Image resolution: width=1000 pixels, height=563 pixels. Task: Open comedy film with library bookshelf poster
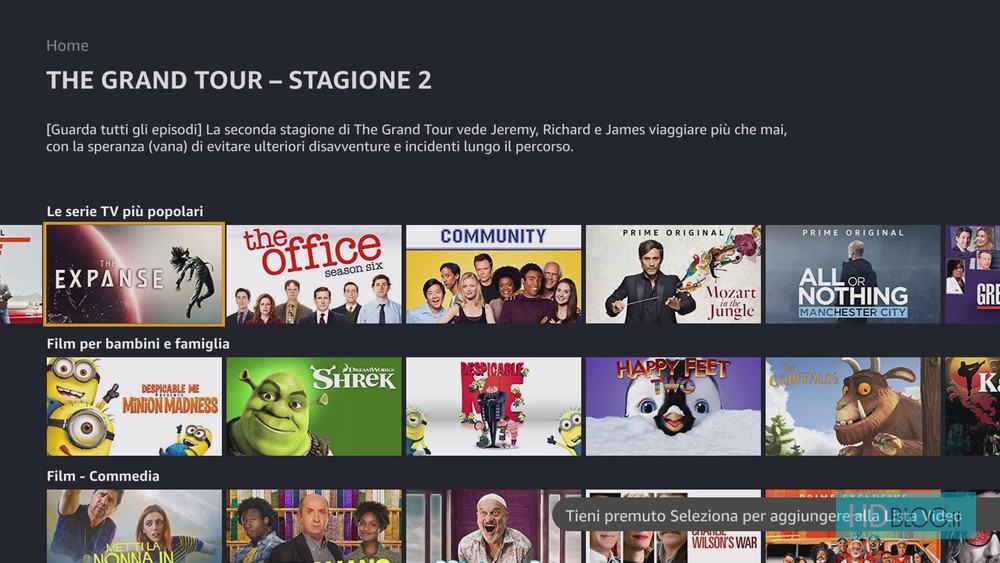point(314,526)
